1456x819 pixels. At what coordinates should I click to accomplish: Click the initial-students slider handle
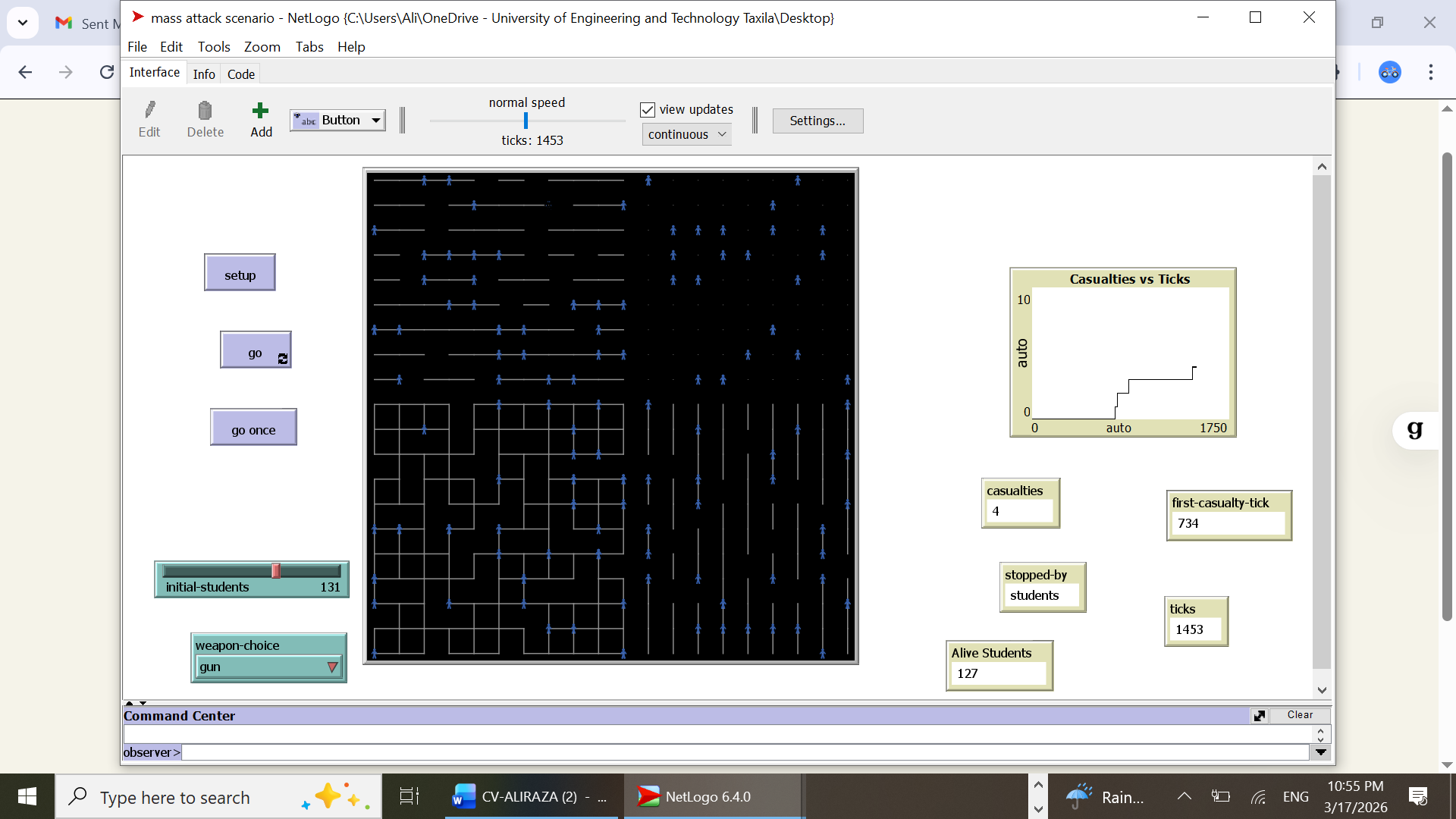tap(276, 571)
